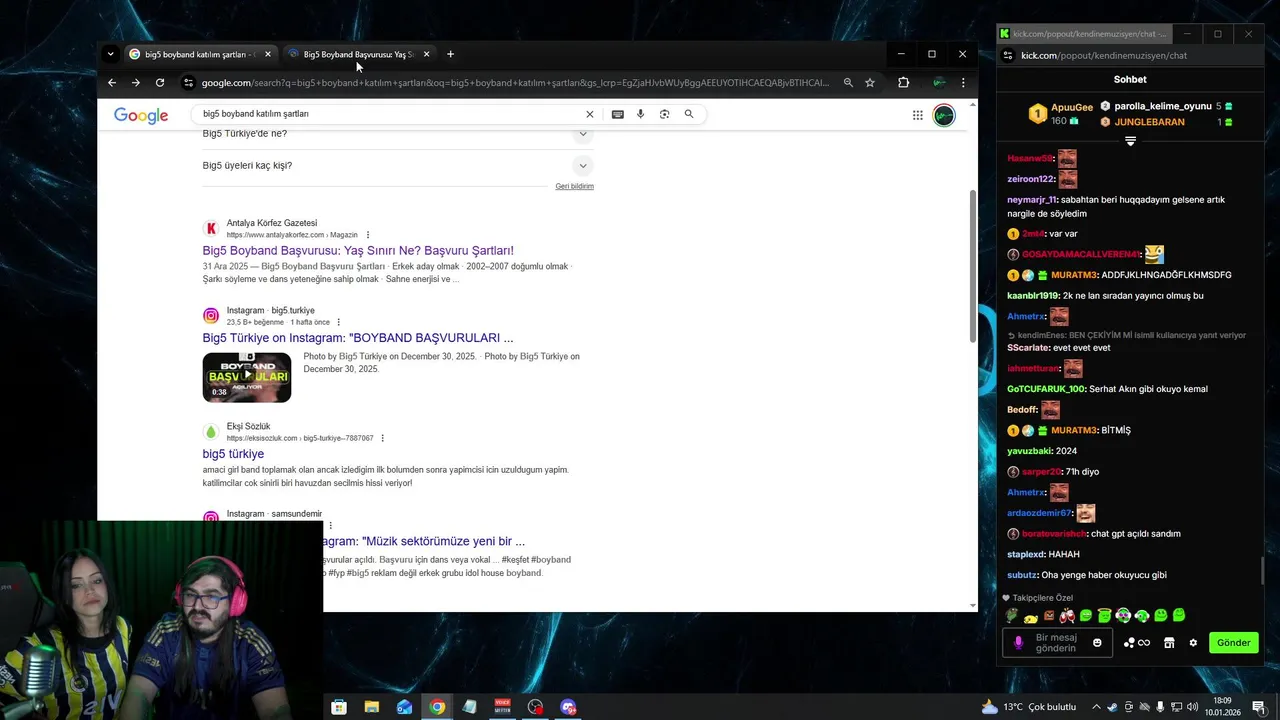
Task: Submit search with magnifier icon
Action: pyautogui.click(x=689, y=114)
